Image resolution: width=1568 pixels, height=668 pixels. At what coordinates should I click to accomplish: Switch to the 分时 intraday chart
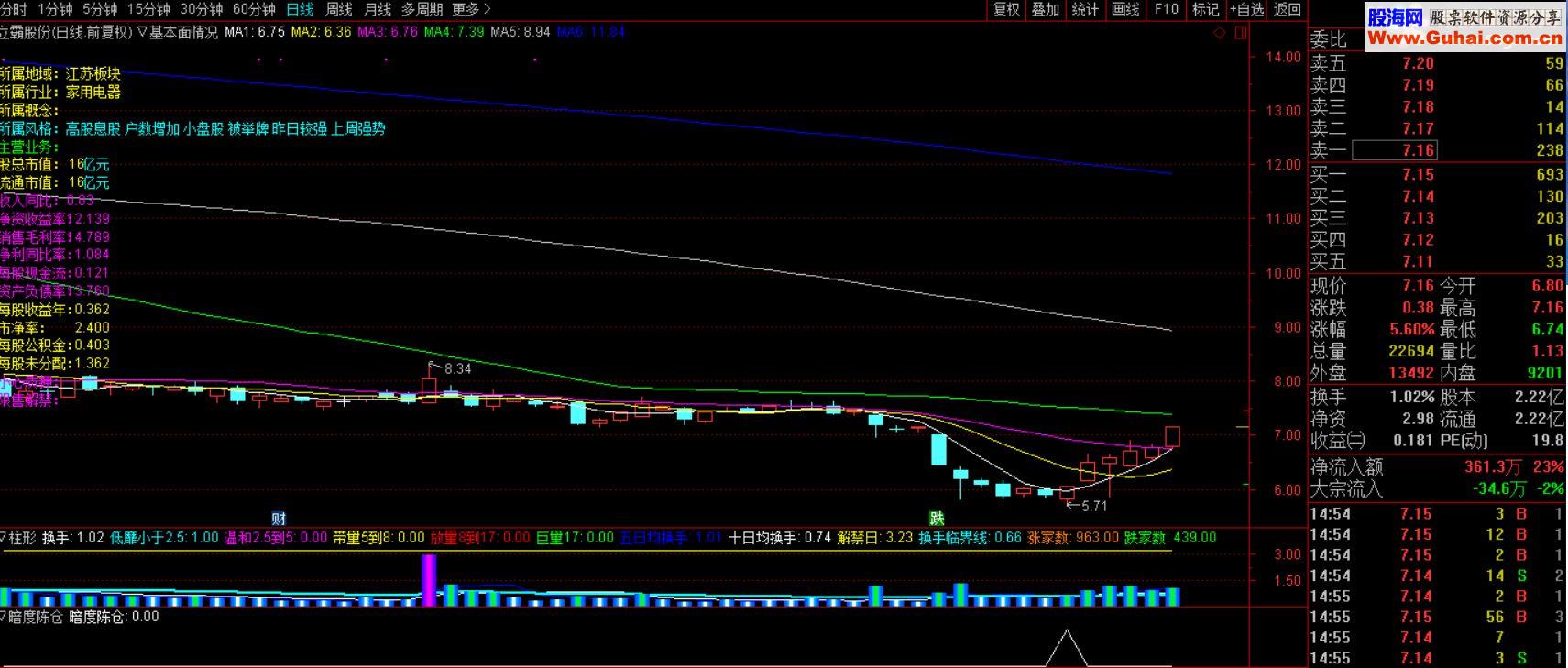click(13, 9)
